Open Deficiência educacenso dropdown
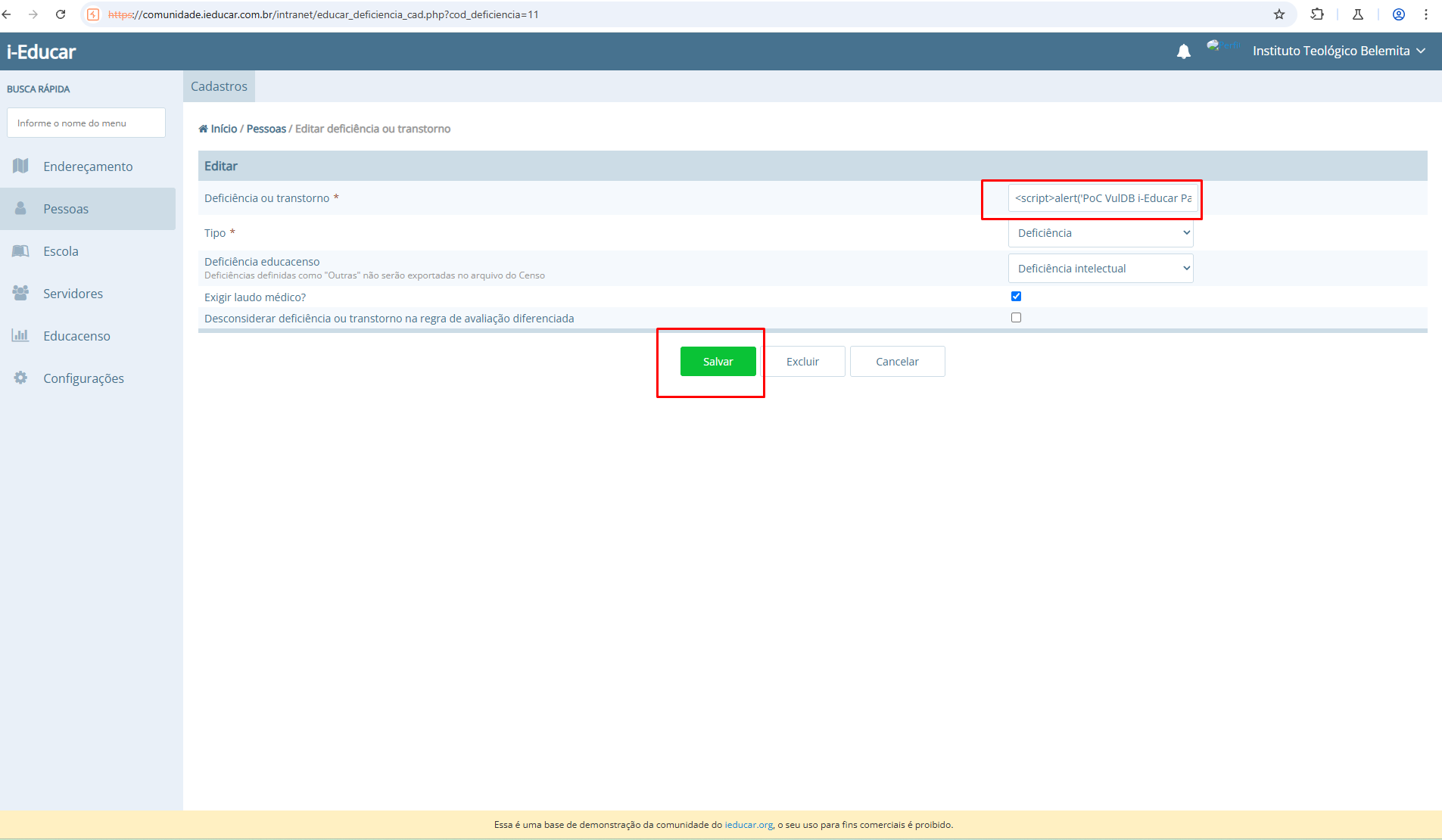The width and height of the screenshot is (1442, 840). (x=1101, y=269)
